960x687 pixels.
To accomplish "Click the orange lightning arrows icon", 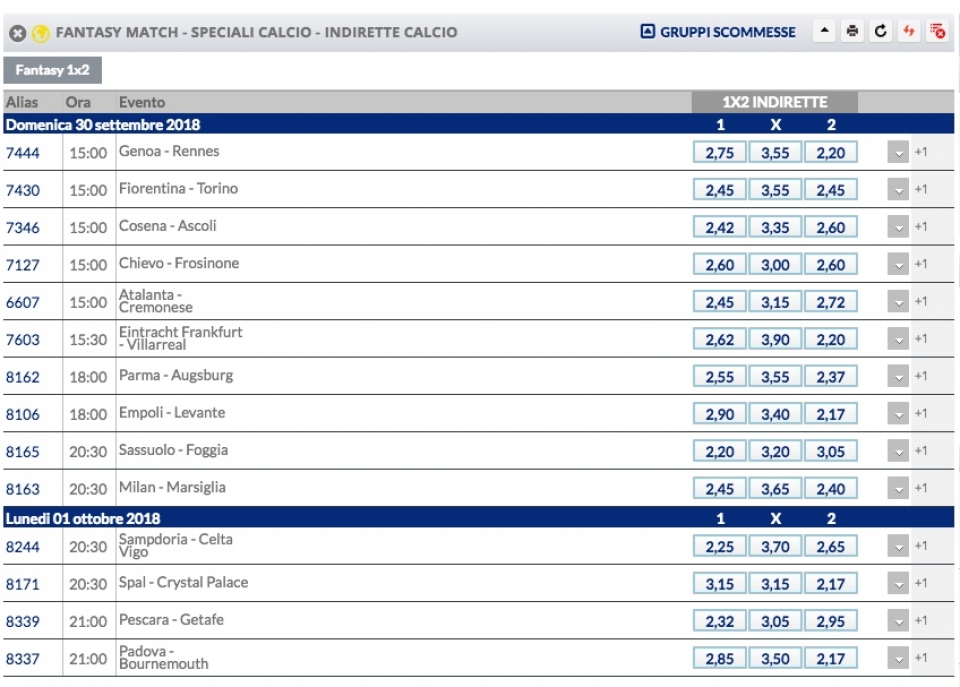I will 909,31.
